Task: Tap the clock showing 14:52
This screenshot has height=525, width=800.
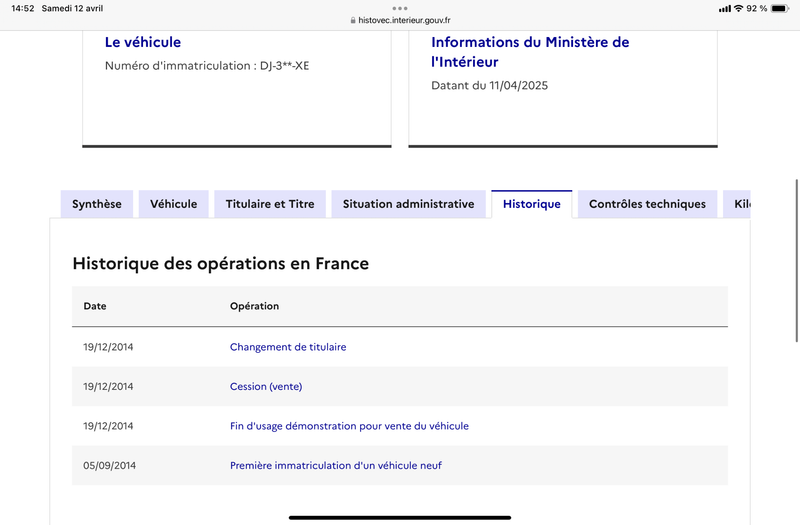Action: (x=22, y=8)
